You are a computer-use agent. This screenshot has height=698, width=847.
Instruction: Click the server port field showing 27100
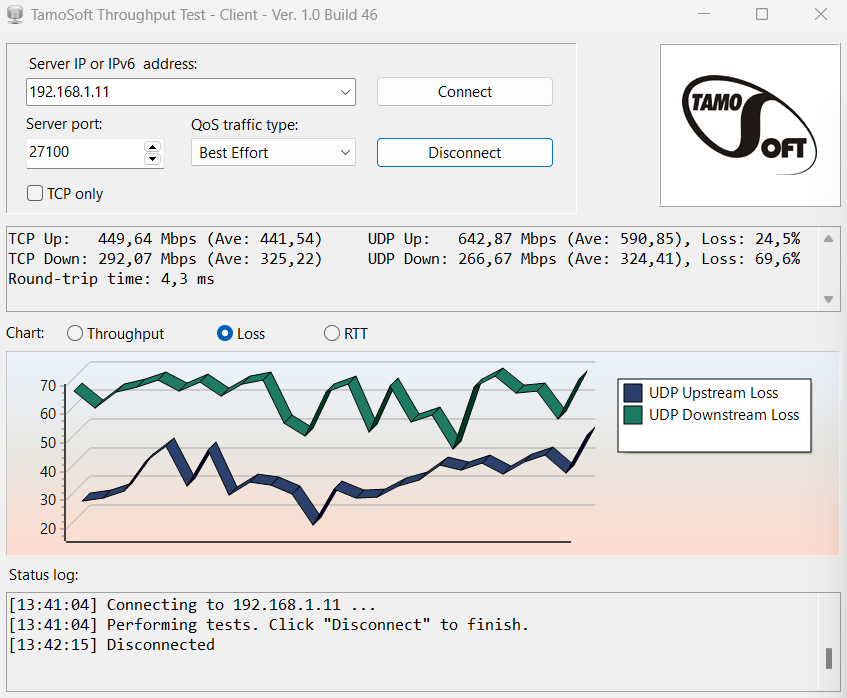pyautogui.click(x=85, y=152)
